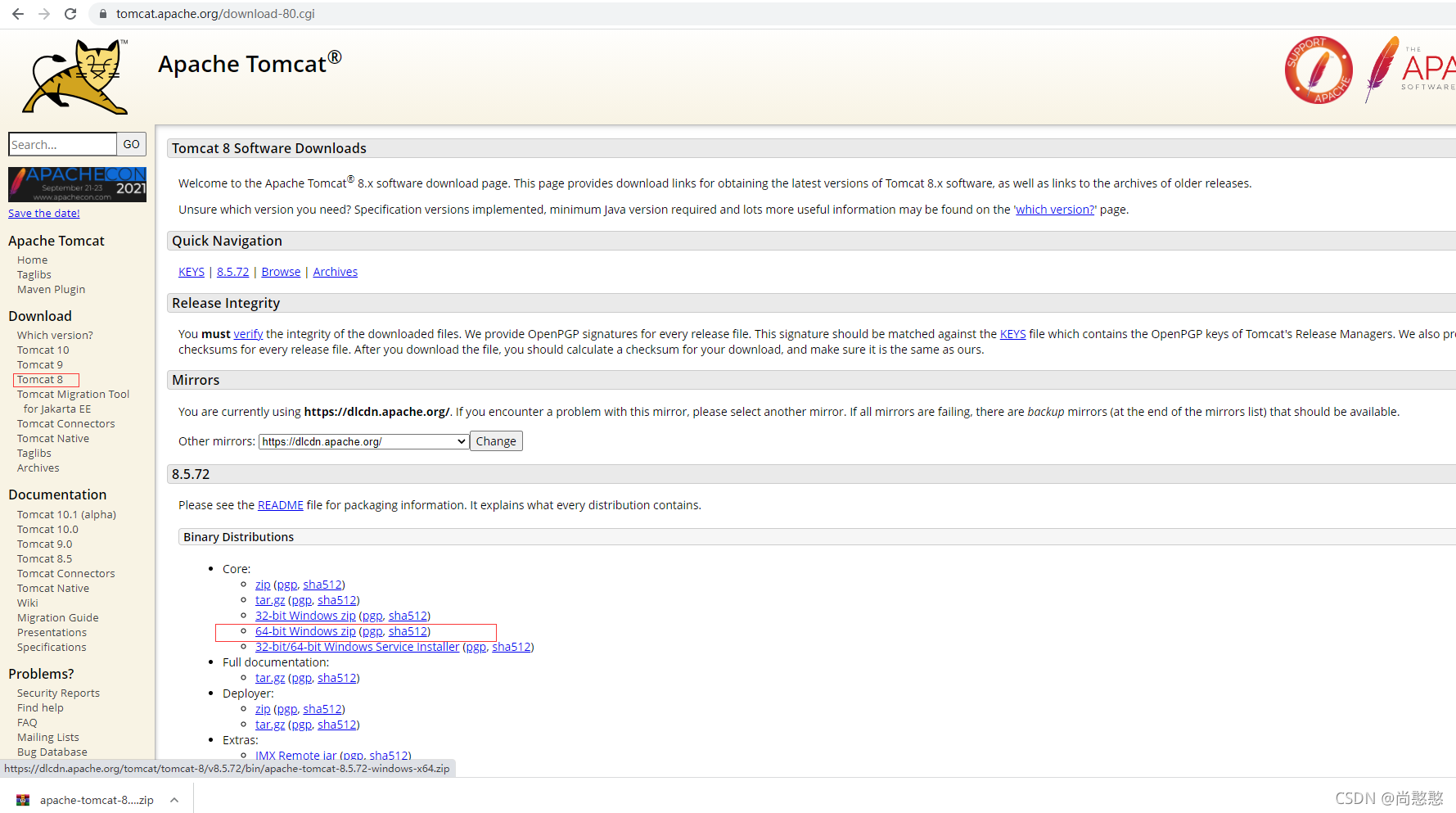Open the 'which version?' page link in the welcome text
The width and height of the screenshot is (1456, 813).
click(1054, 210)
